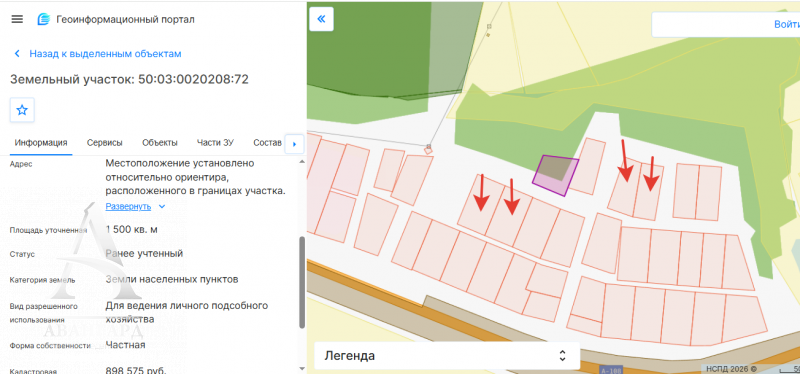
Task: Click the НСПД 2026 © attribution on map
Action: pyautogui.click(x=731, y=368)
